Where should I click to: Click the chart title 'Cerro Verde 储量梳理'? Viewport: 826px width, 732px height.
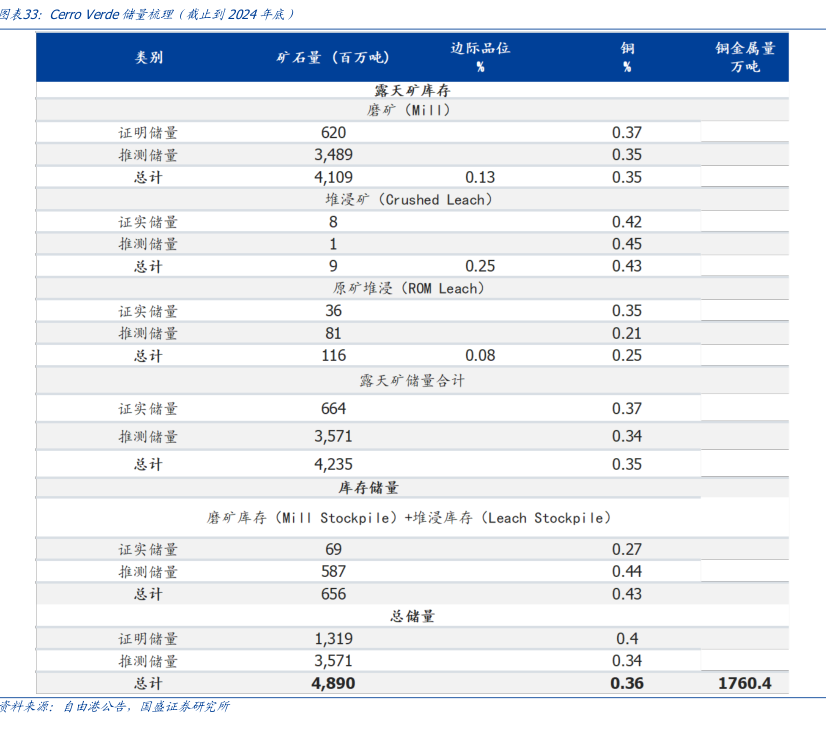tap(111, 14)
